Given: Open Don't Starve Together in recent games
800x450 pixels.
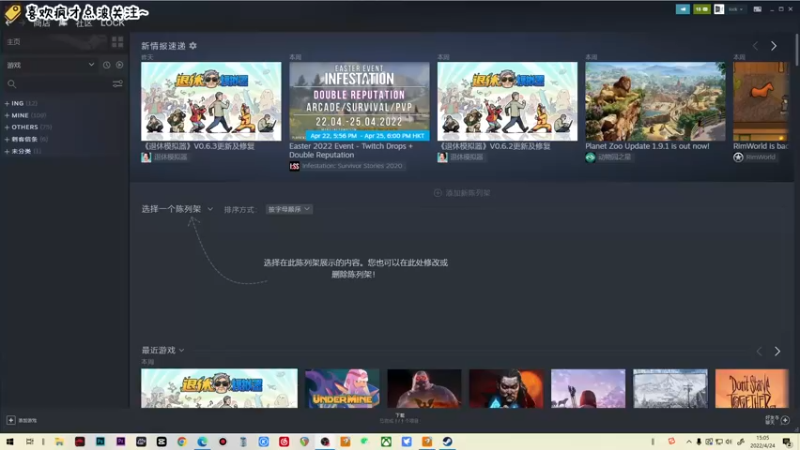Looking at the screenshot, I should click(752, 388).
